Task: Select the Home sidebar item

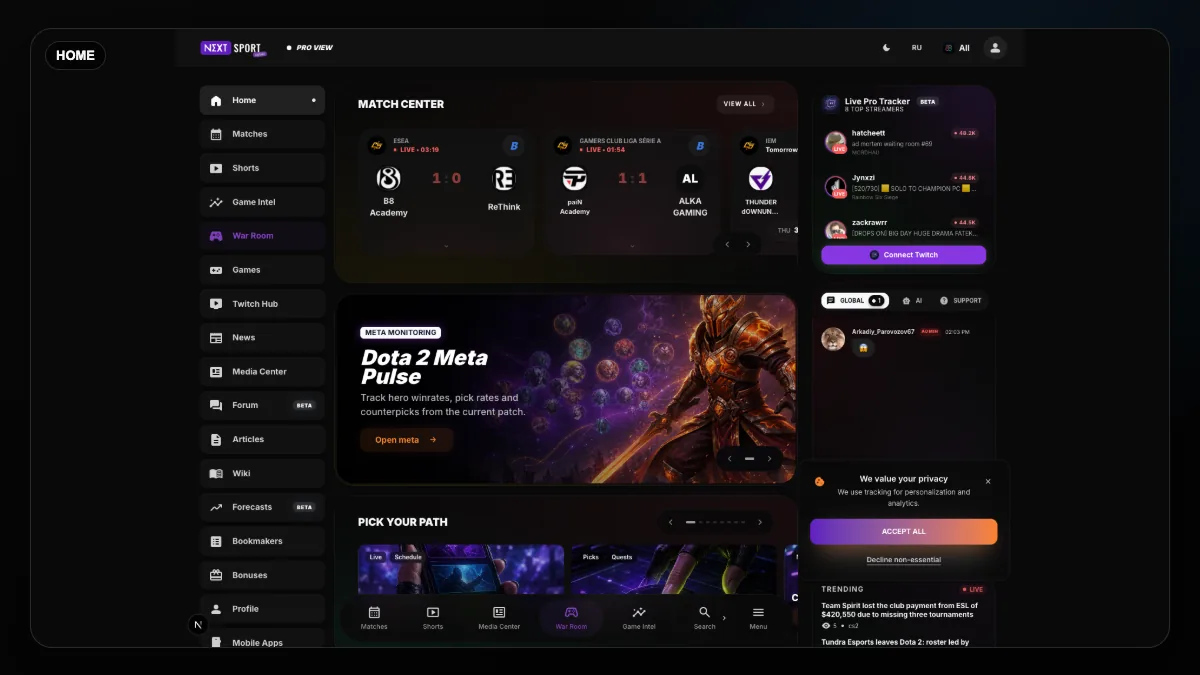Action: click(262, 100)
